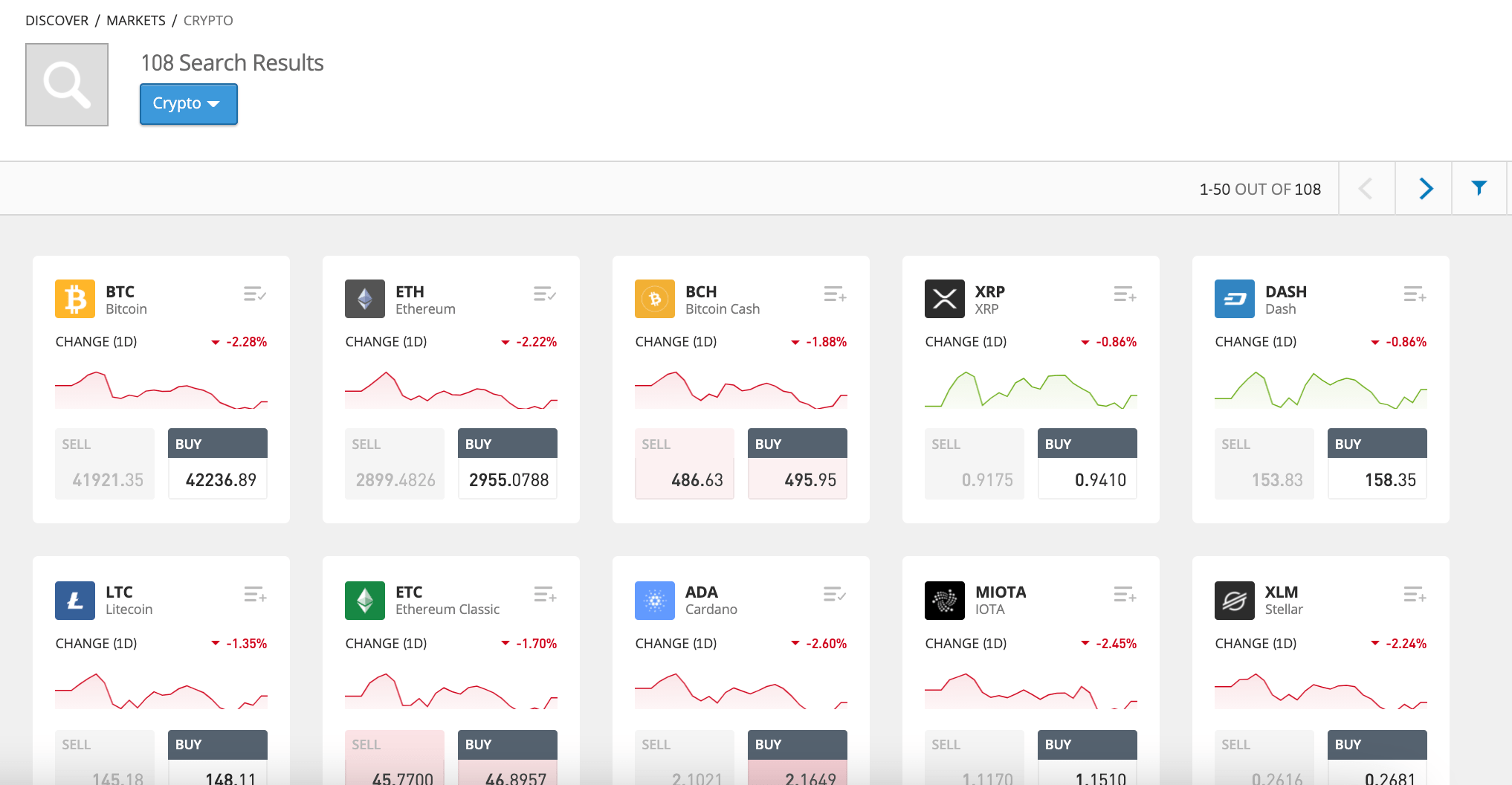Image resolution: width=1512 pixels, height=785 pixels.
Task: Add BCH to watchlist
Action: coord(835,294)
